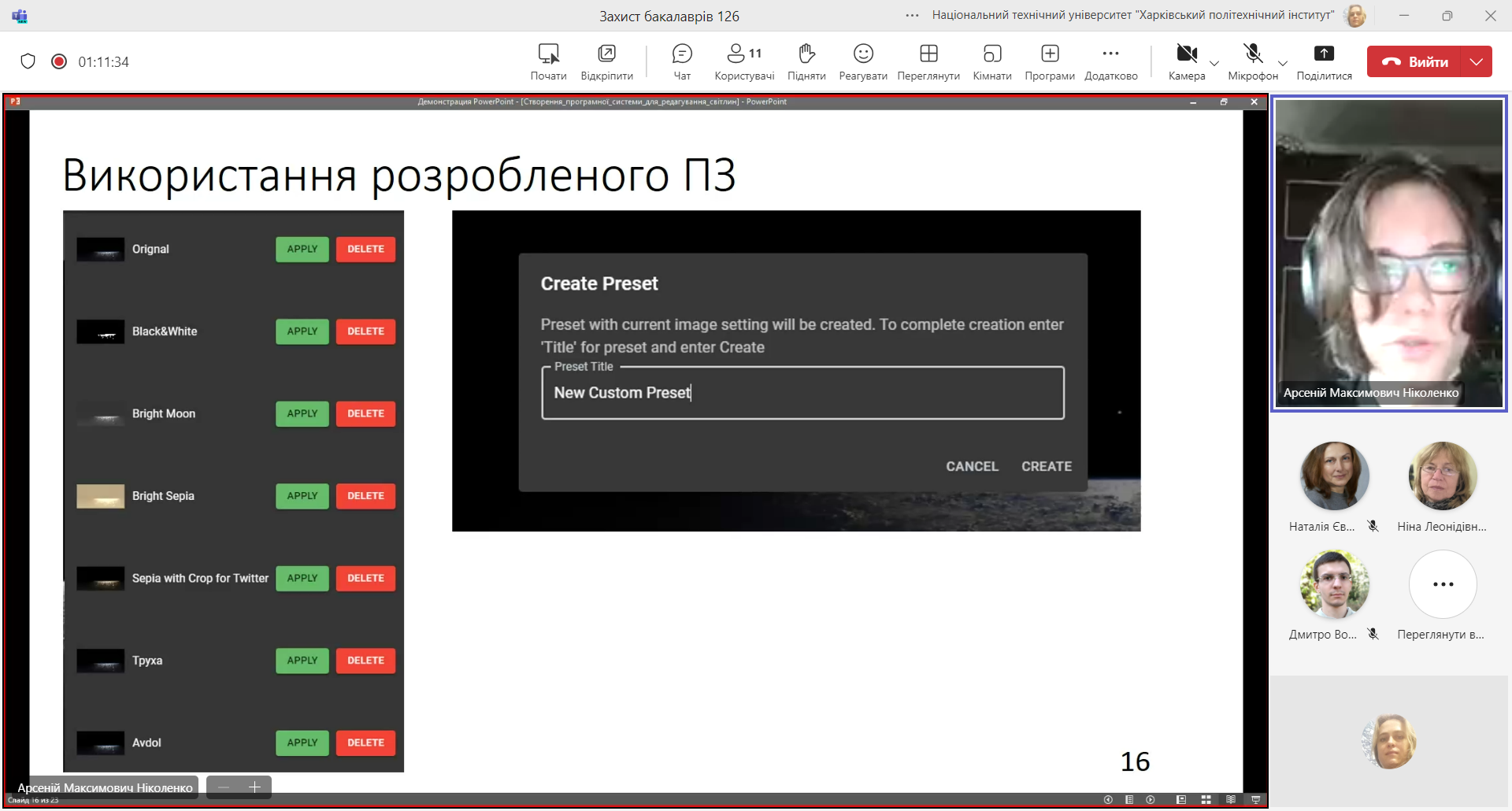Show the participants (Користувачі) list
Viewport: 1512px width, 811px height.
743,61
